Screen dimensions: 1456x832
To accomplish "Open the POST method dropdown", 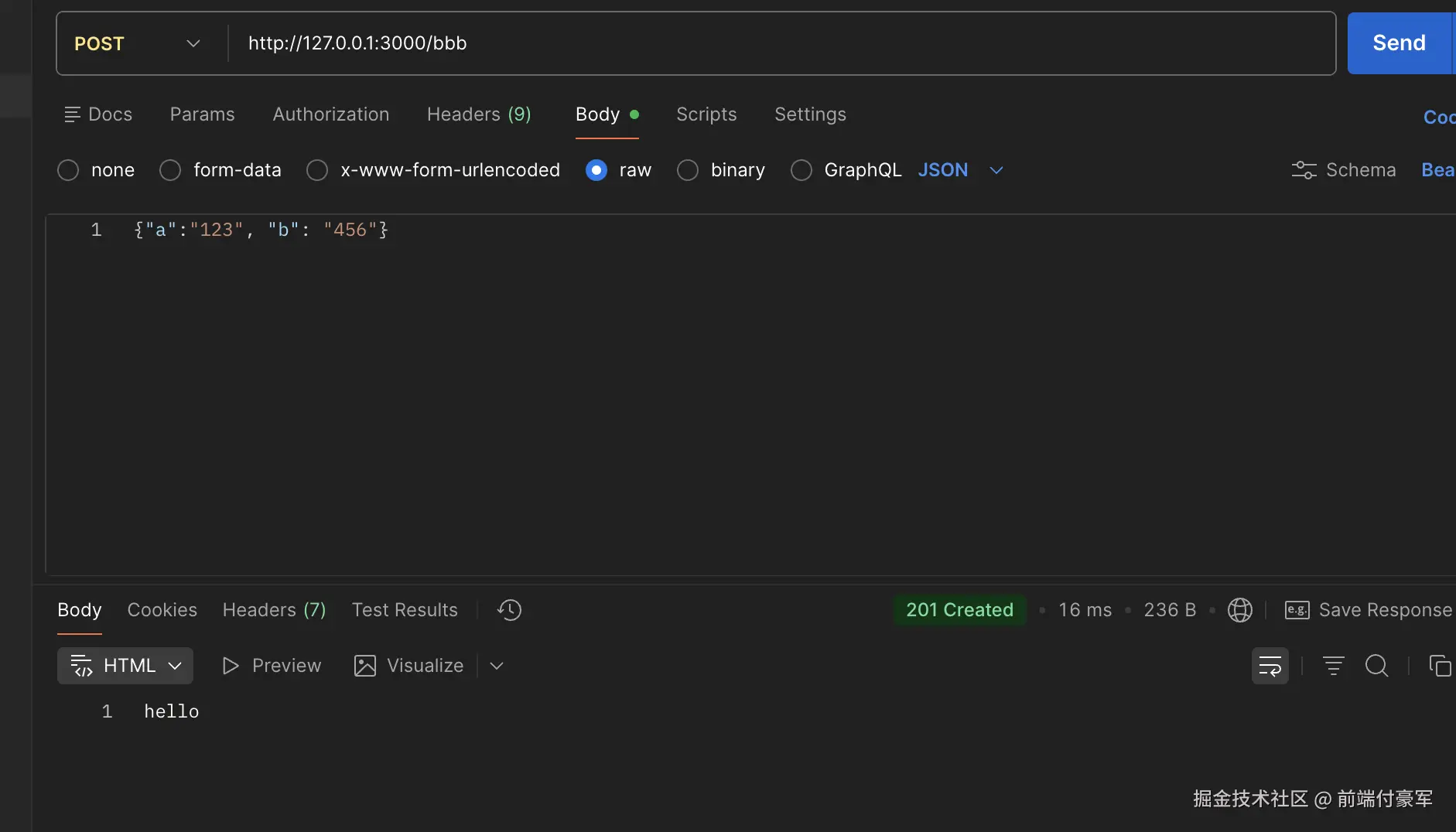I will click(x=138, y=43).
